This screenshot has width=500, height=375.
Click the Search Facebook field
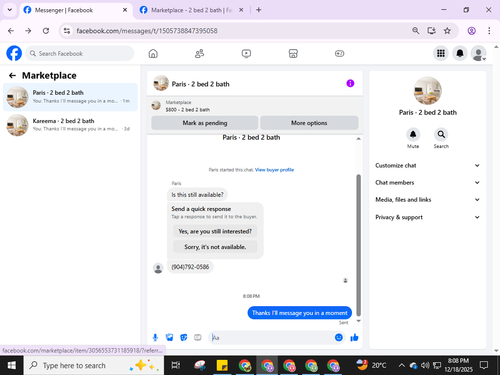point(80,53)
